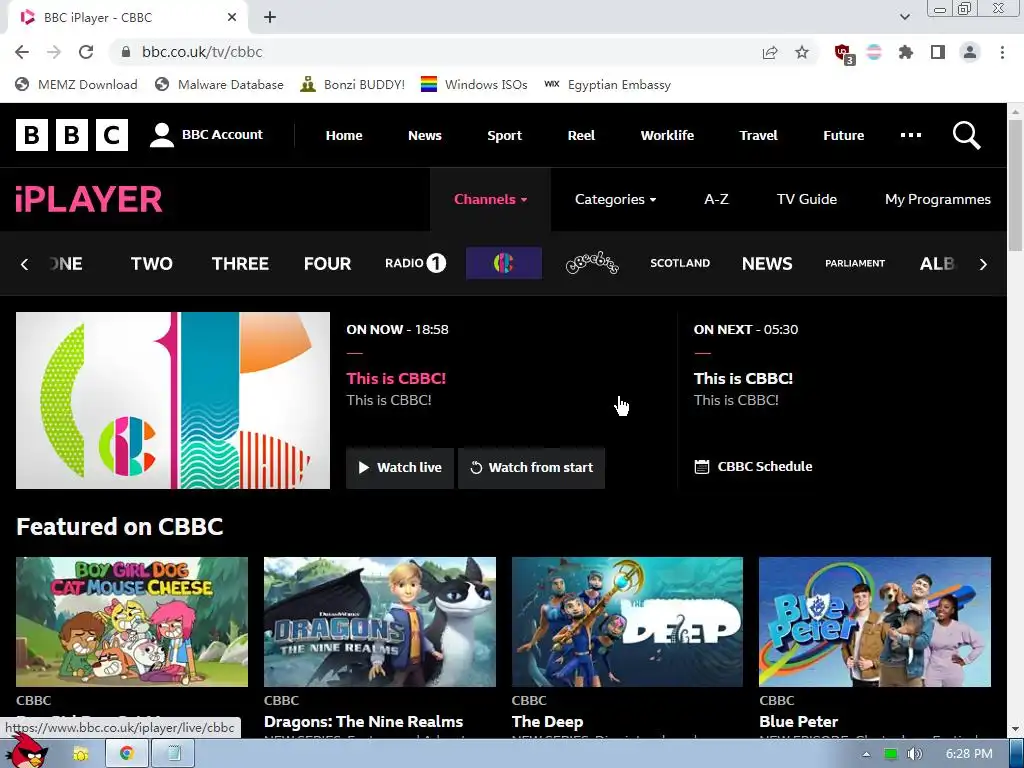
Task: Click the share page icon in the address bar
Action: point(770,52)
